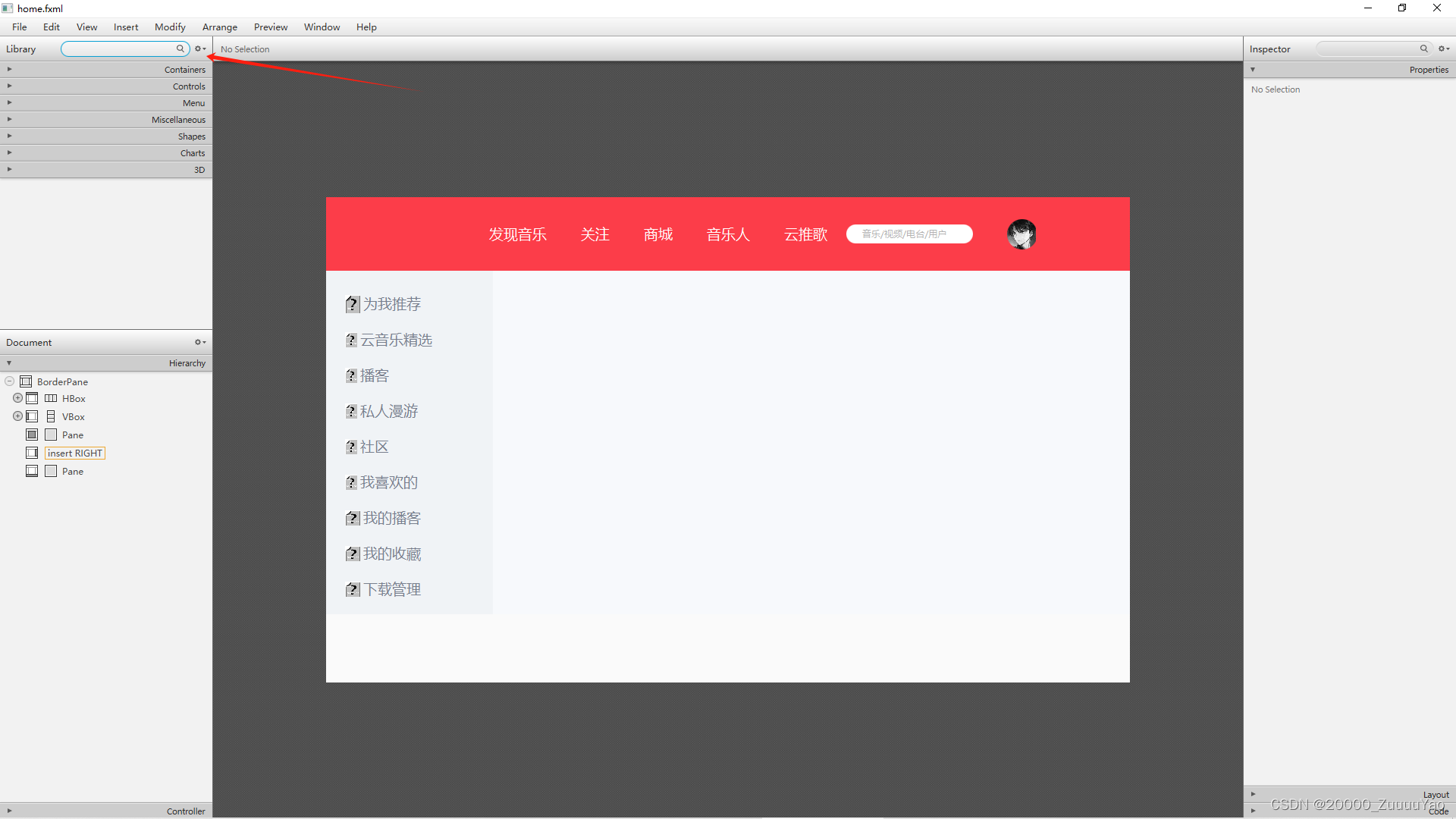The width and height of the screenshot is (1456, 819).
Task: Click the BorderPane icon in hierarchy
Action: 26,381
